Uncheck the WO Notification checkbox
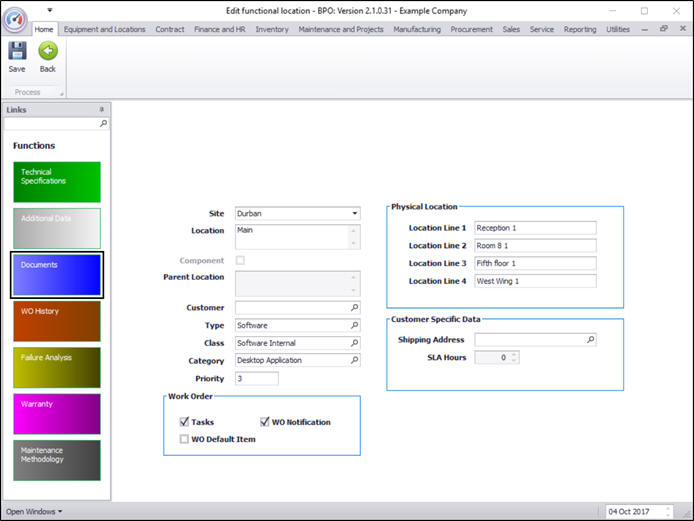 265,422
